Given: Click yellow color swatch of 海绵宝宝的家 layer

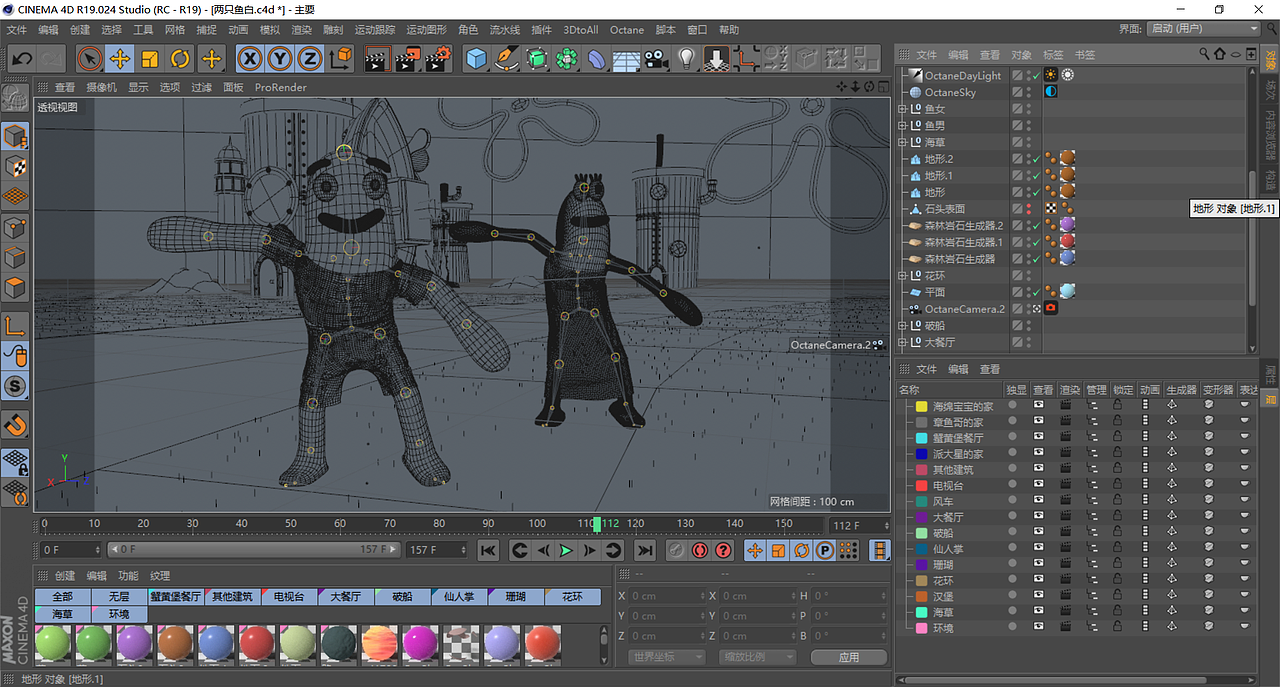Looking at the screenshot, I should click(922, 406).
